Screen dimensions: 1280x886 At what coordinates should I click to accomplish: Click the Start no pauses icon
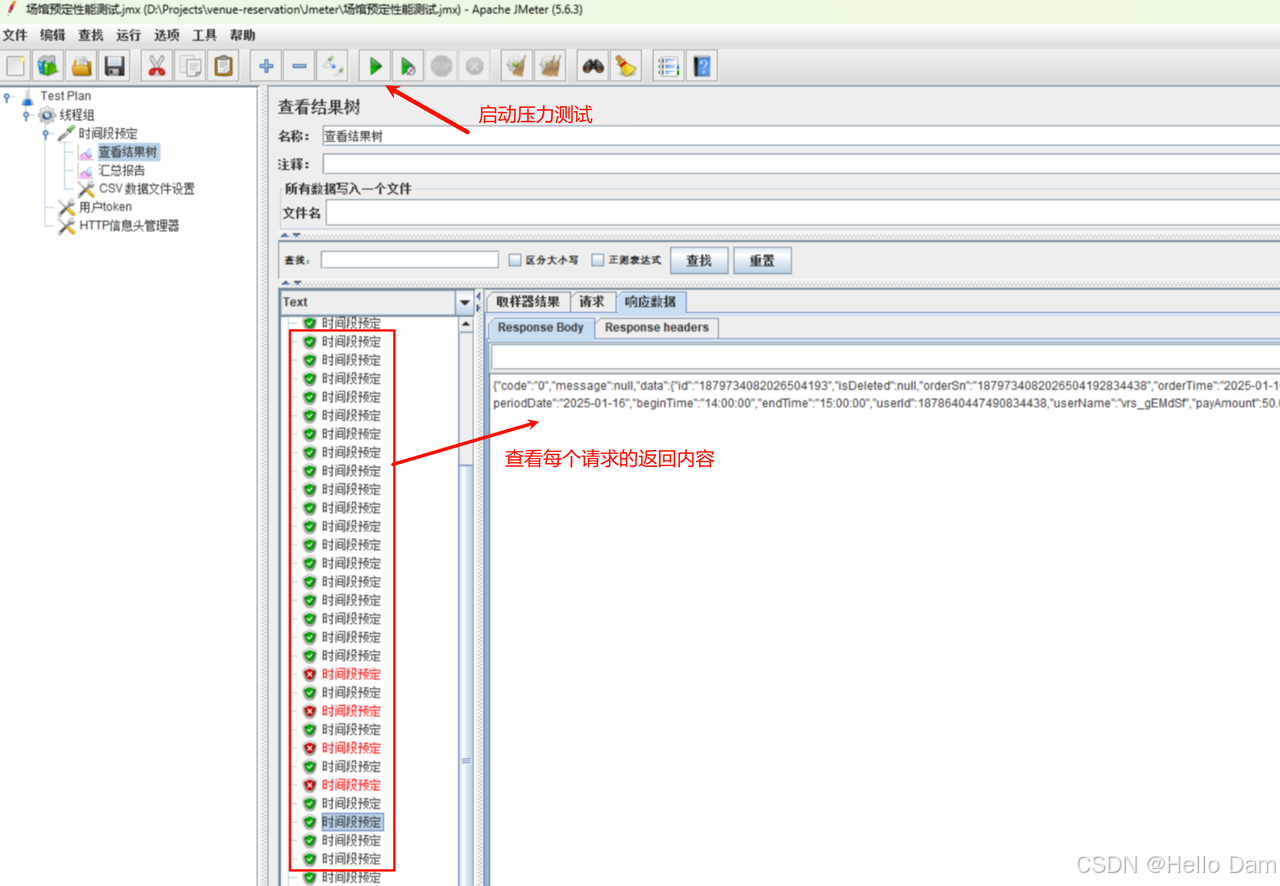[408, 66]
